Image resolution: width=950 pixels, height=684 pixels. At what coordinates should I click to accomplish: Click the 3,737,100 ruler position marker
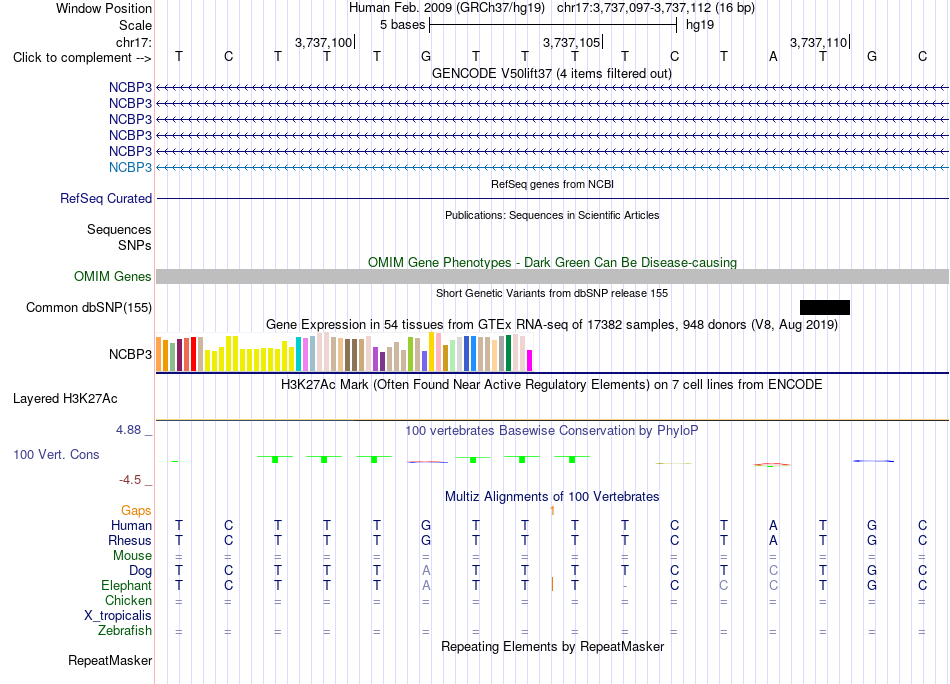323,42
